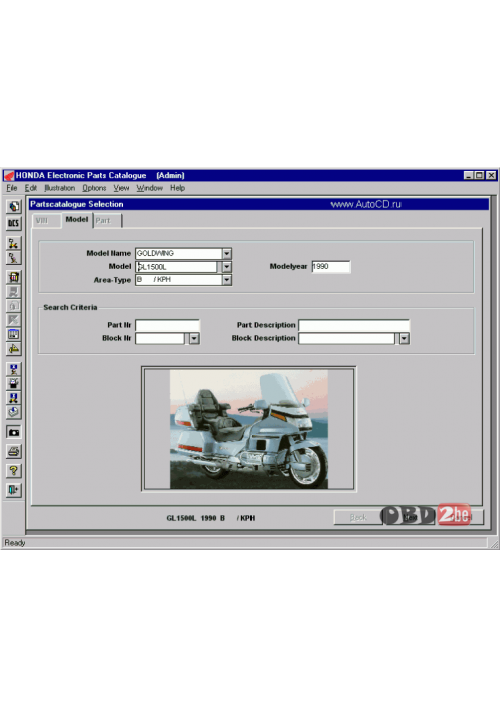
Task: Open help via yellow question mark icon
Action: 13,471
